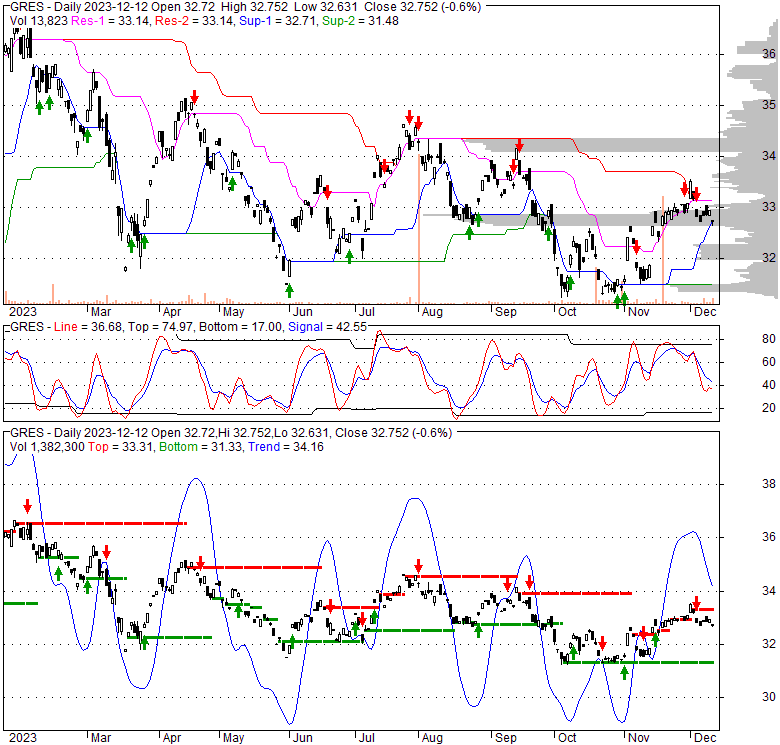780x745 pixels.
Task: Select the Aug label on the top chart timeline
Action: click(x=432, y=312)
